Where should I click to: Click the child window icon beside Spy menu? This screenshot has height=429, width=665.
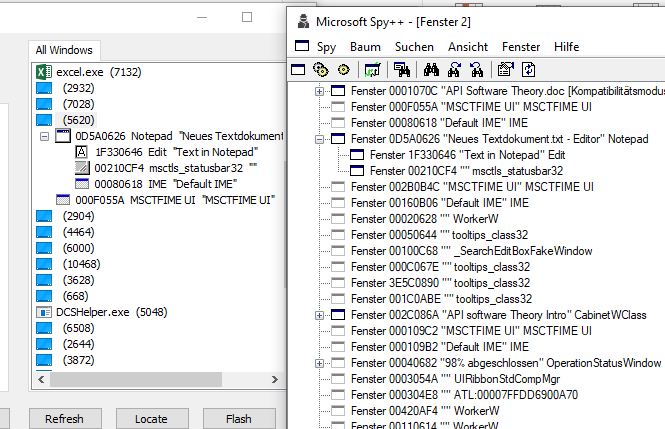(x=302, y=46)
